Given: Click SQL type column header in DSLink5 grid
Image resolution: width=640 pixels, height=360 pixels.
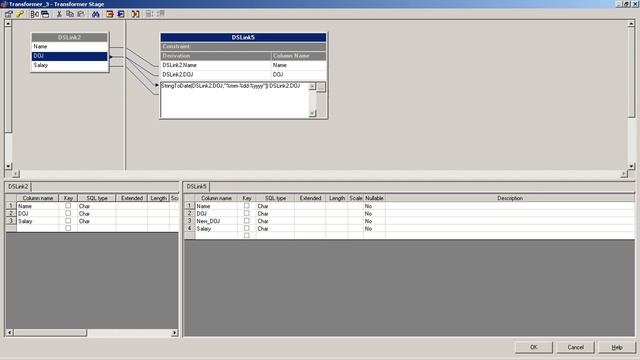Looking at the screenshot, I should coord(275,198).
